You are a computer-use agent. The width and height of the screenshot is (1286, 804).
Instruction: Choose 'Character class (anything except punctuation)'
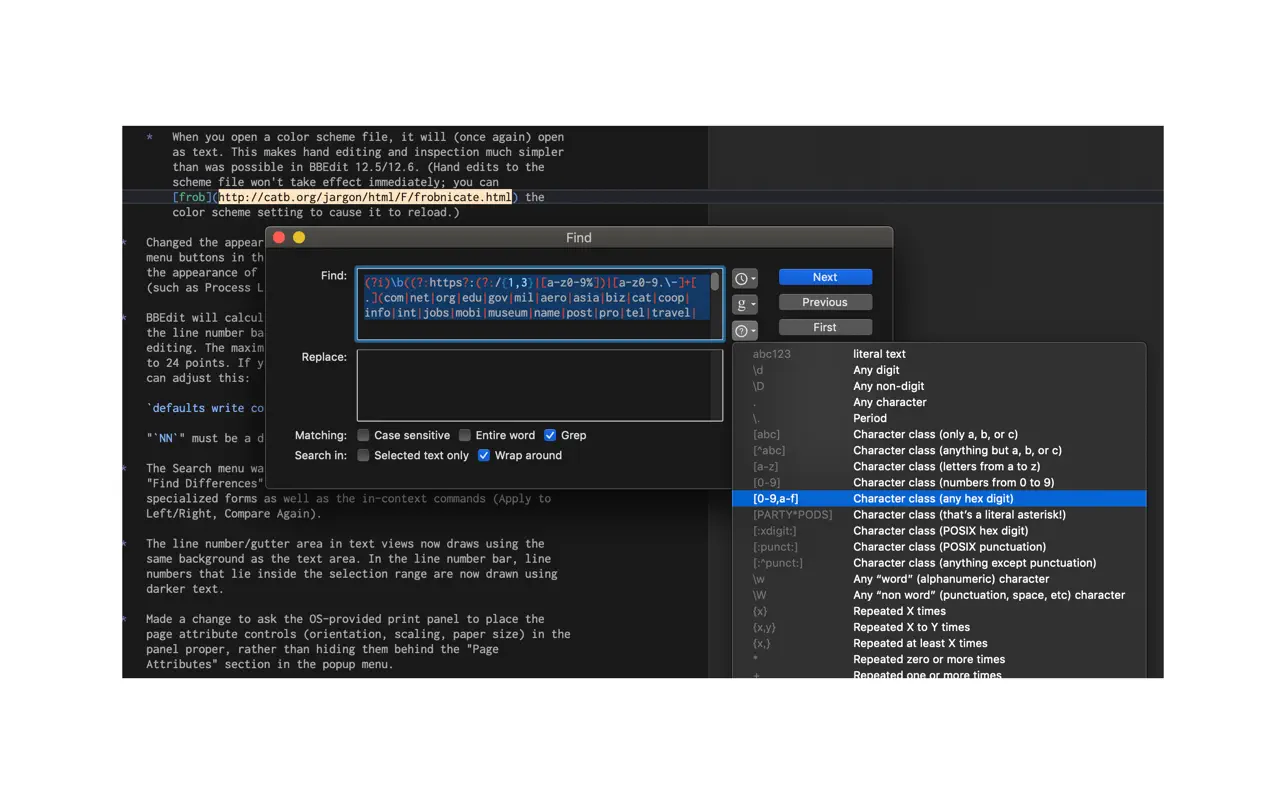(939, 563)
